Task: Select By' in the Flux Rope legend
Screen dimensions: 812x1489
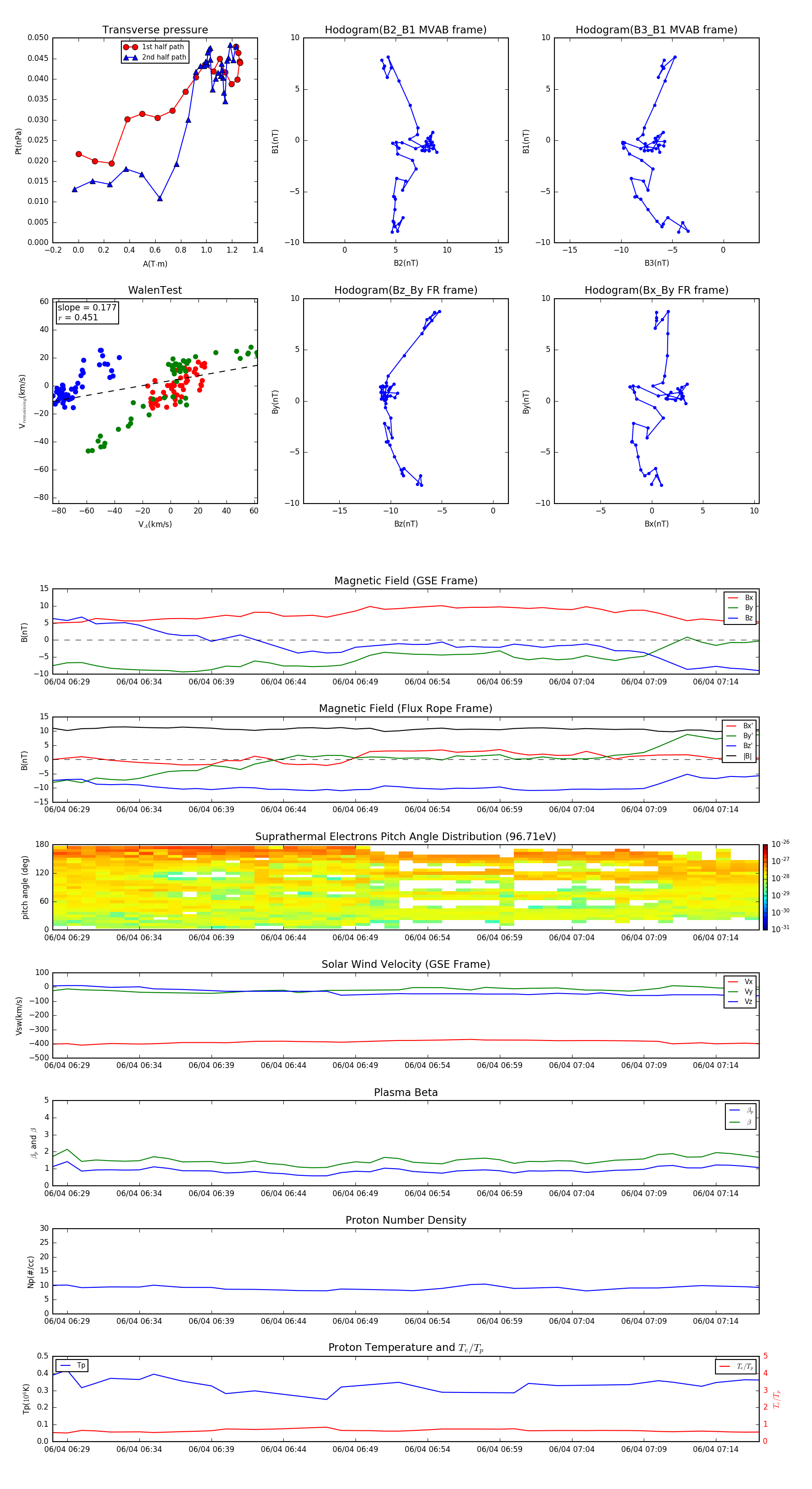Action: click(740, 736)
